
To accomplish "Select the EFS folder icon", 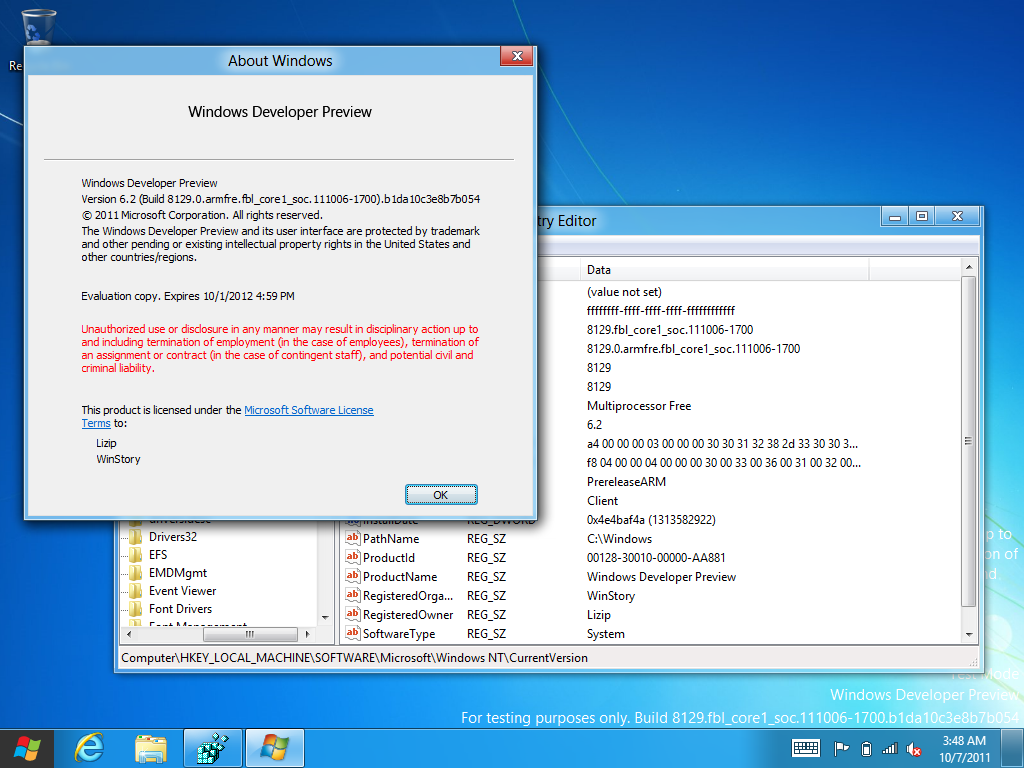I will point(136,555).
